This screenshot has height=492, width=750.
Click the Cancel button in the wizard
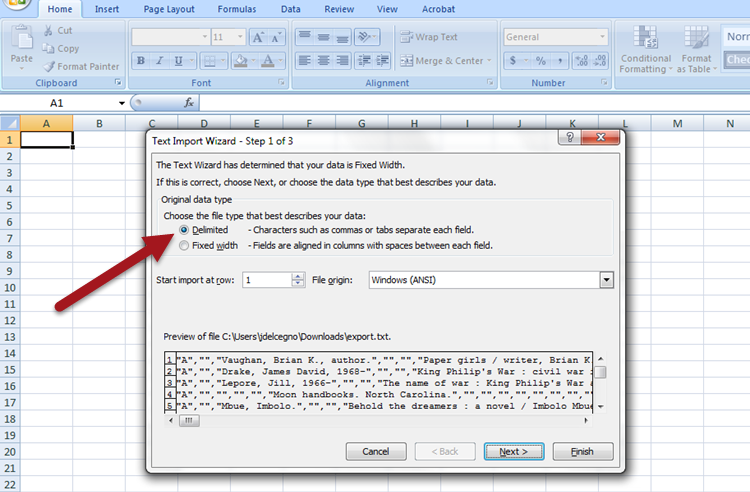pyautogui.click(x=376, y=451)
